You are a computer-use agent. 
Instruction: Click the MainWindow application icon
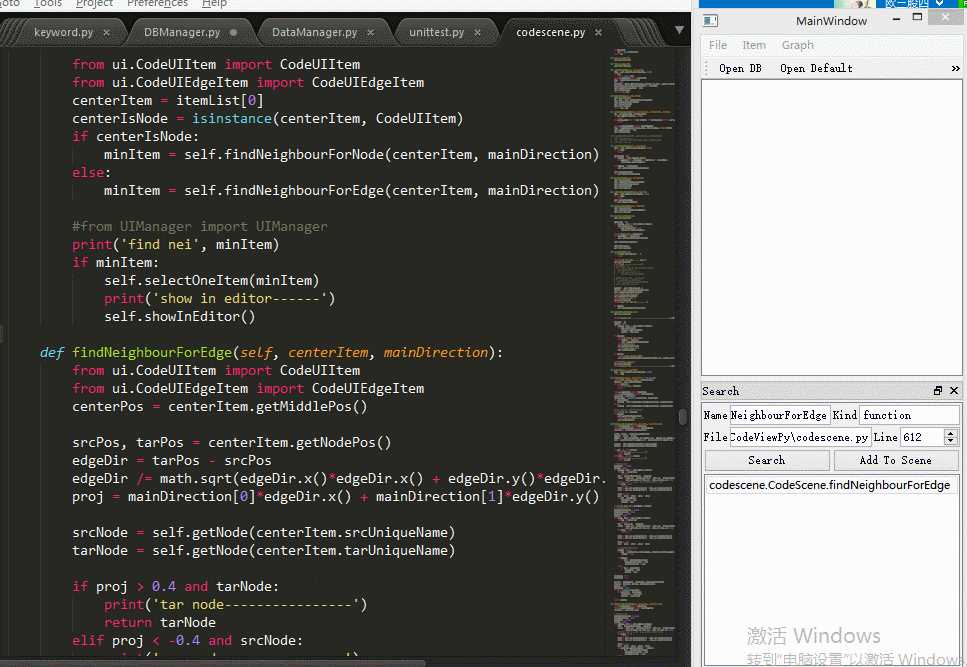click(710, 21)
